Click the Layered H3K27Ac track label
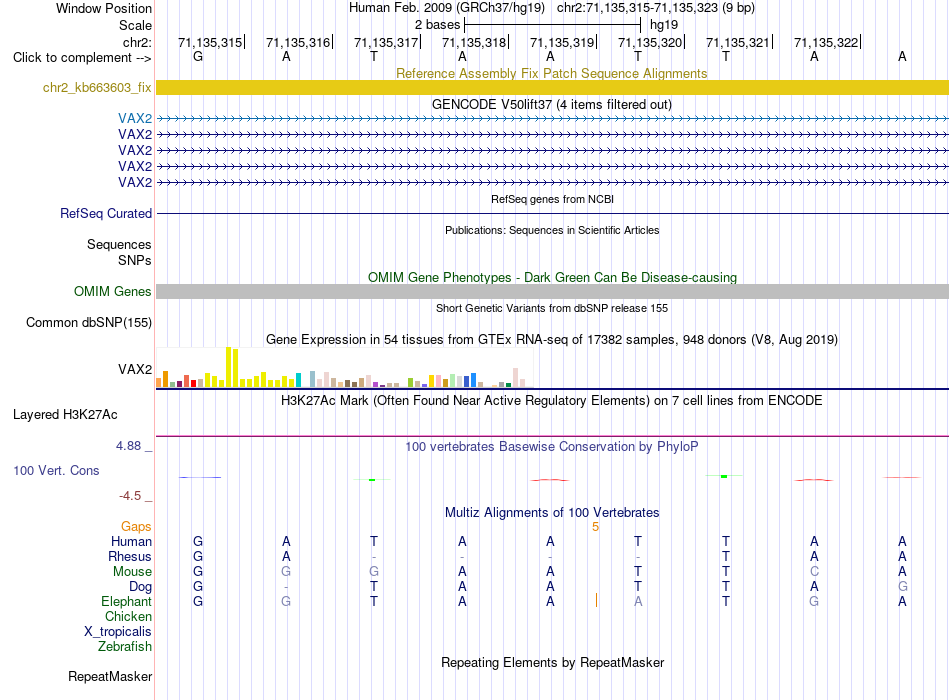950x700 pixels. tap(65, 415)
